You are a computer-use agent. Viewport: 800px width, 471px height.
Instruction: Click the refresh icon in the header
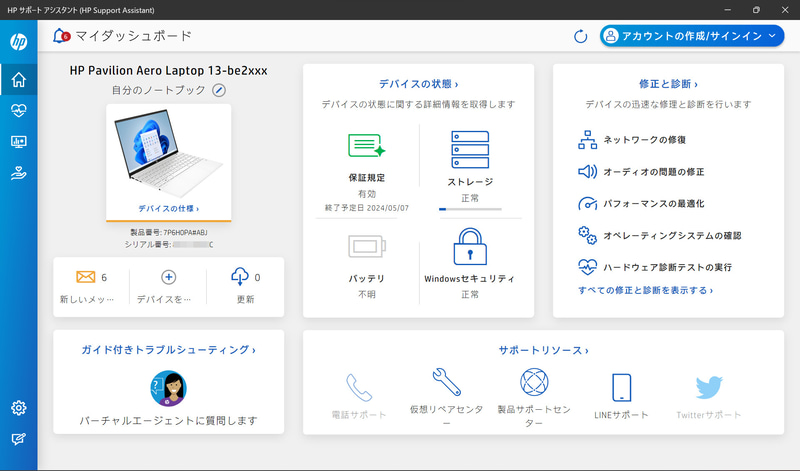pos(580,36)
